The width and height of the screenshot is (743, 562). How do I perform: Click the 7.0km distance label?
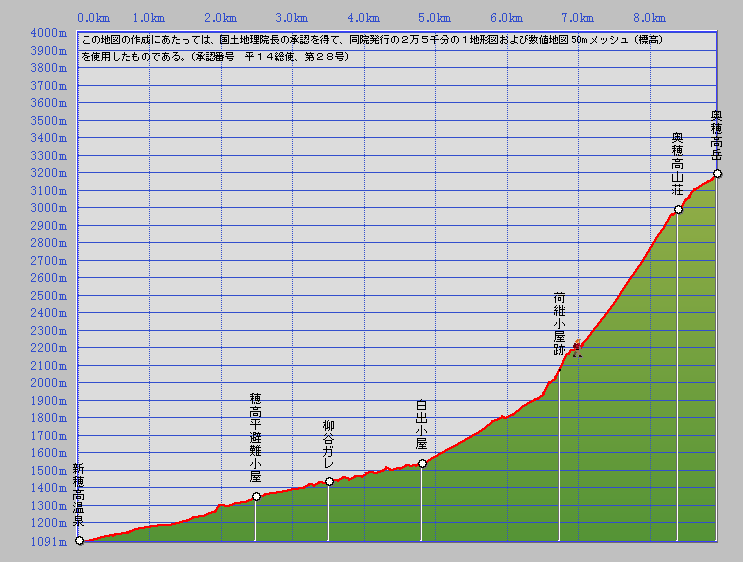pyautogui.click(x=578, y=18)
